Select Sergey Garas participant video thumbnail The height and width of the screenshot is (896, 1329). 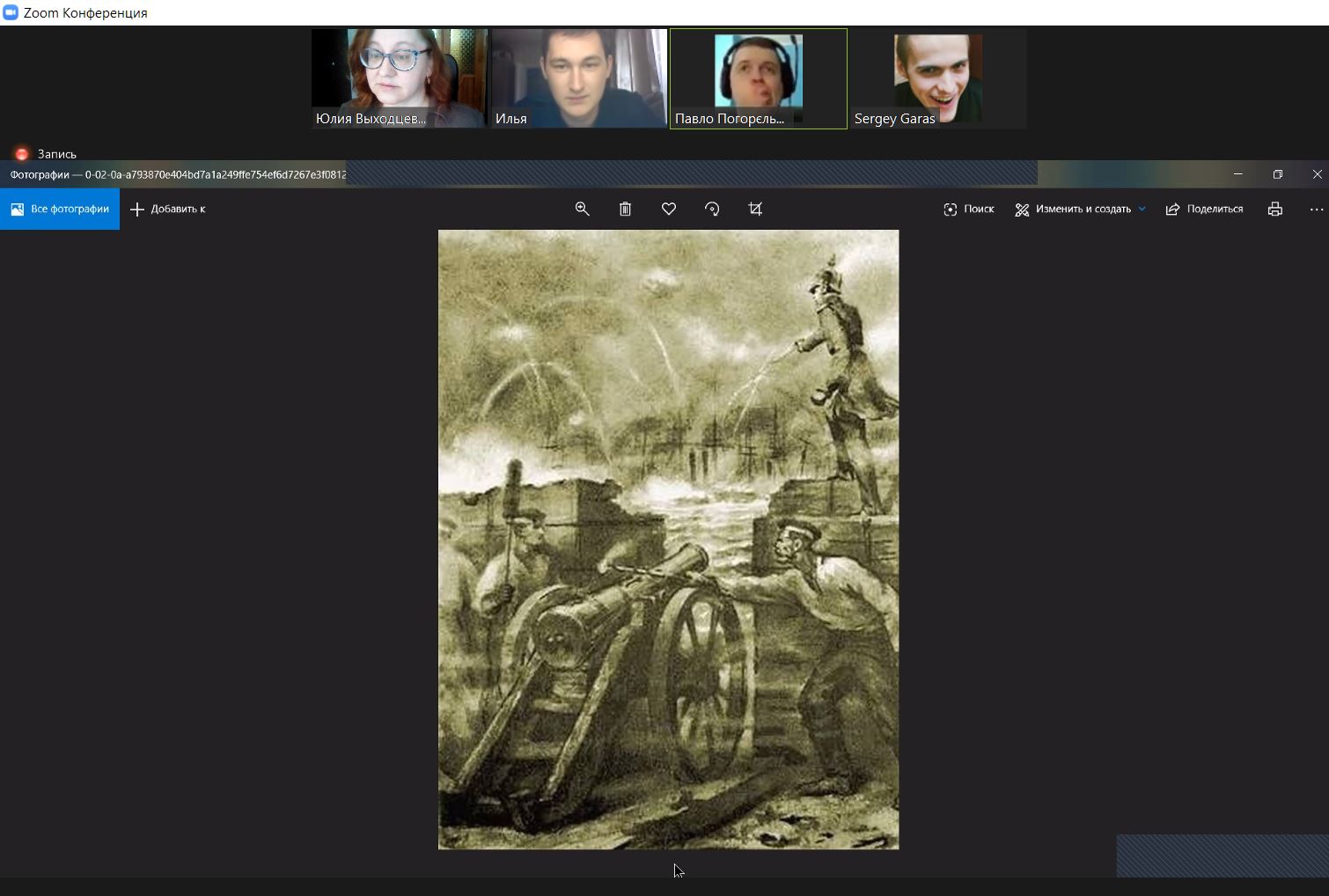tap(938, 78)
